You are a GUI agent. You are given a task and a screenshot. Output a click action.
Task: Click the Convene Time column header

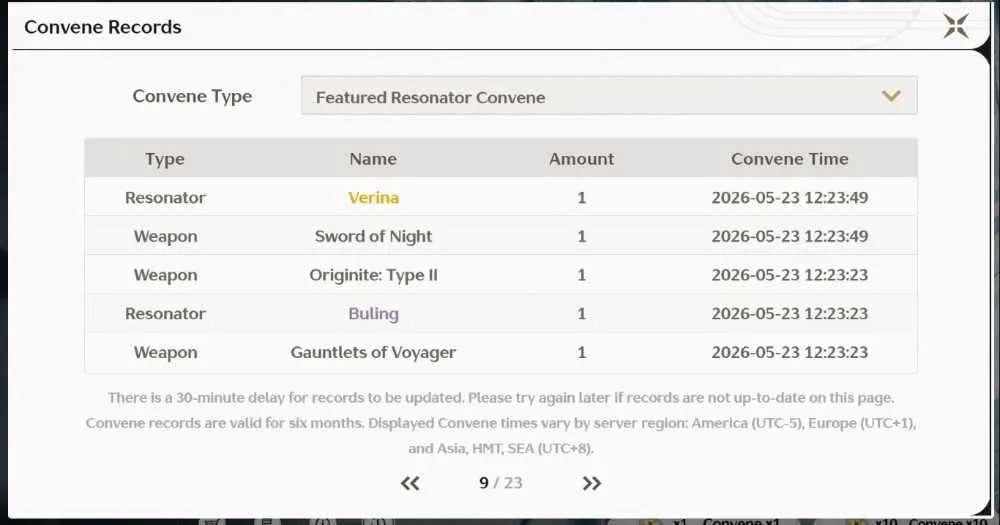pyautogui.click(x=790, y=159)
